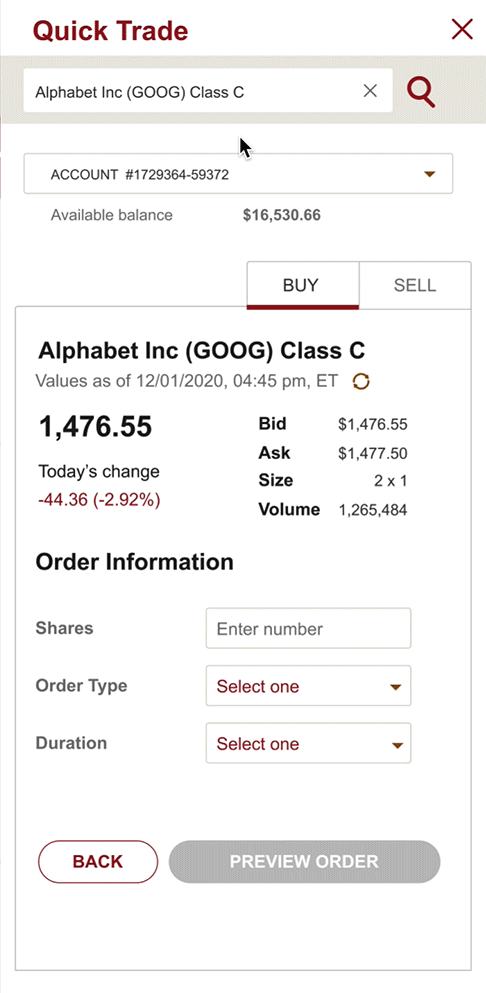486x993 pixels.
Task: Select the BUY tab
Action: (303, 285)
